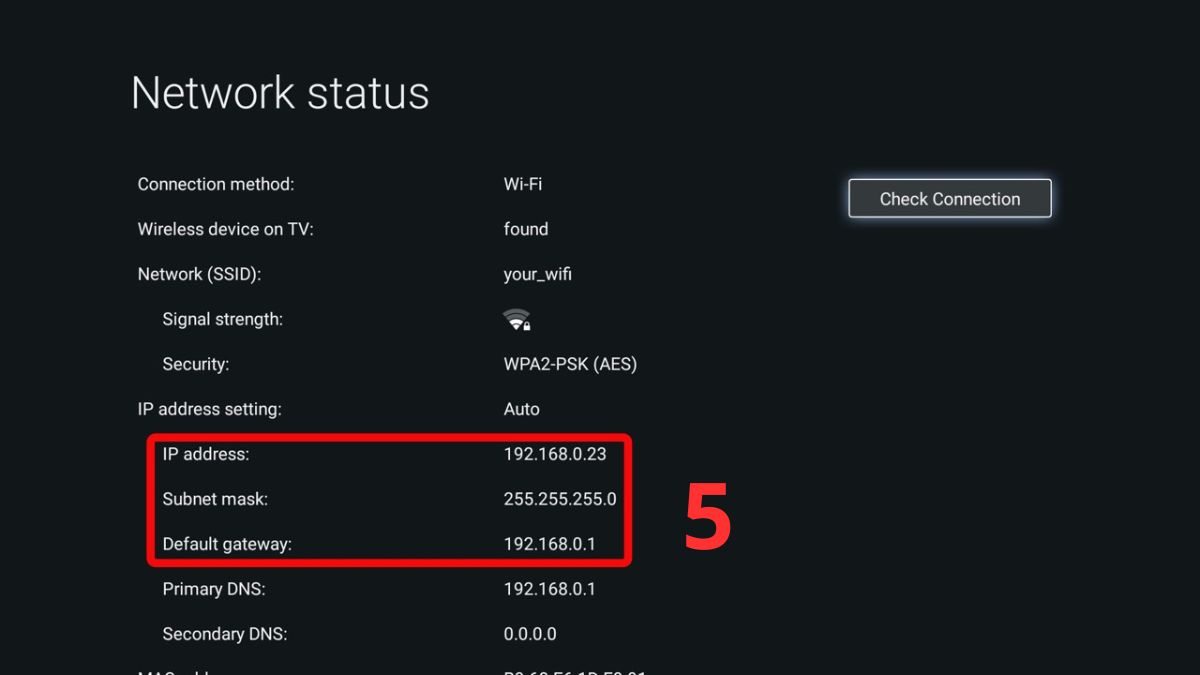This screenshot has width=1200, height=675.
Task: Click the Wi-Fi signal strength icon
Action: (516, 320)
